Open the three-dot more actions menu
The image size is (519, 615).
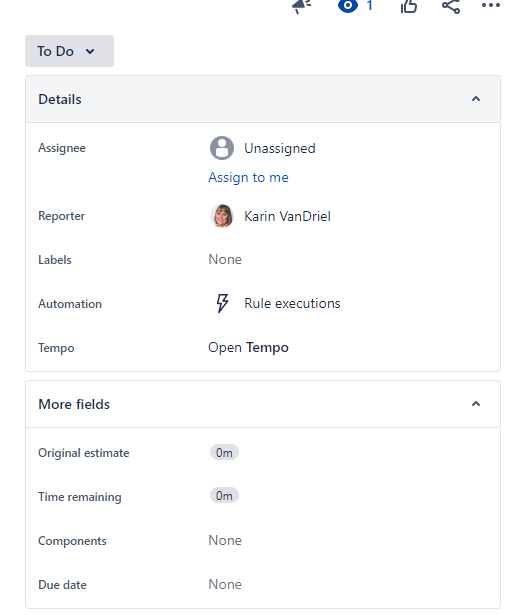tap(491, 5)
